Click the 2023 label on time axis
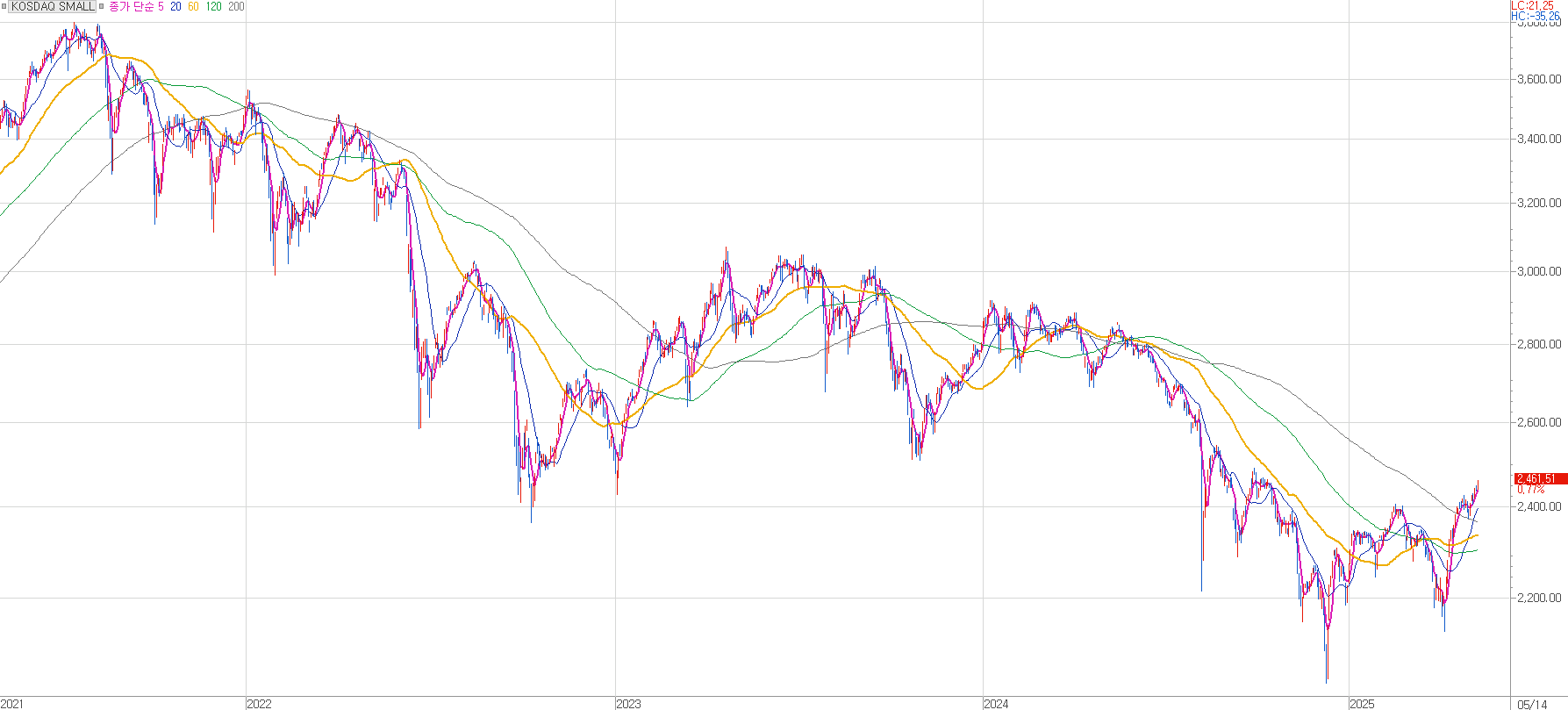 click(628, 704)
